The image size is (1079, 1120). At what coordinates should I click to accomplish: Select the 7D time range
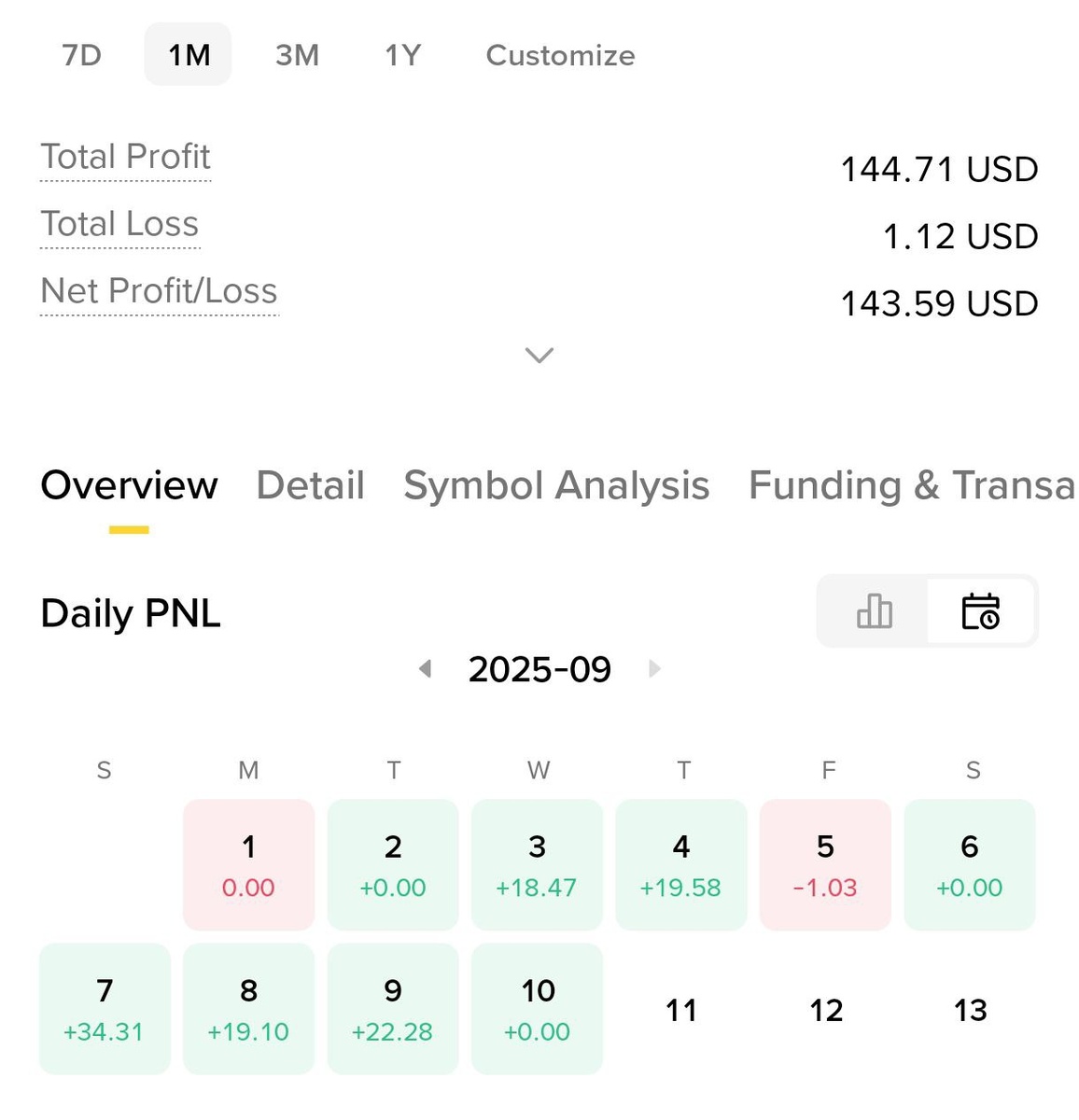click(82, 55)
